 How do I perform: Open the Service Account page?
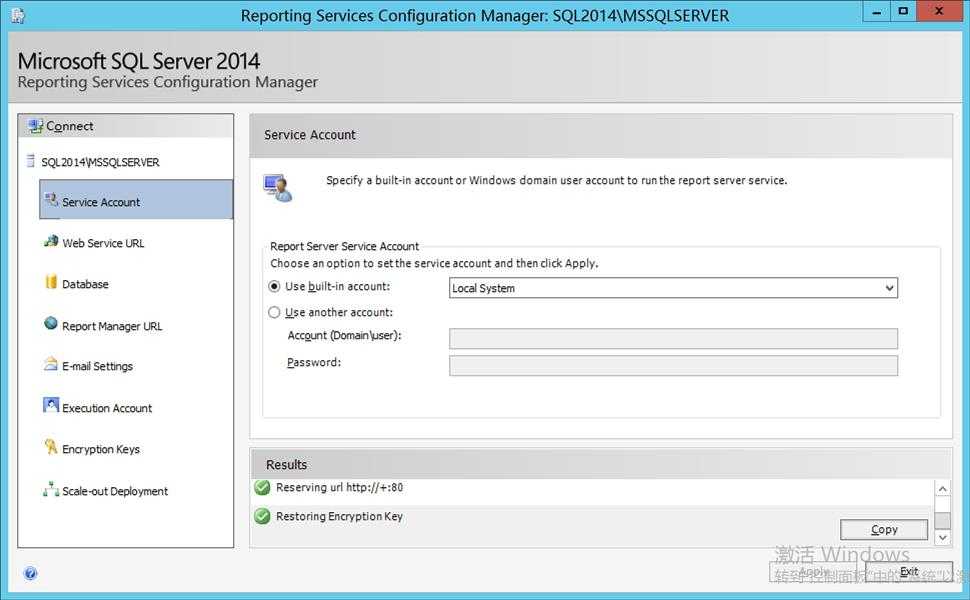pyautogui.click(x=136, y=200)
